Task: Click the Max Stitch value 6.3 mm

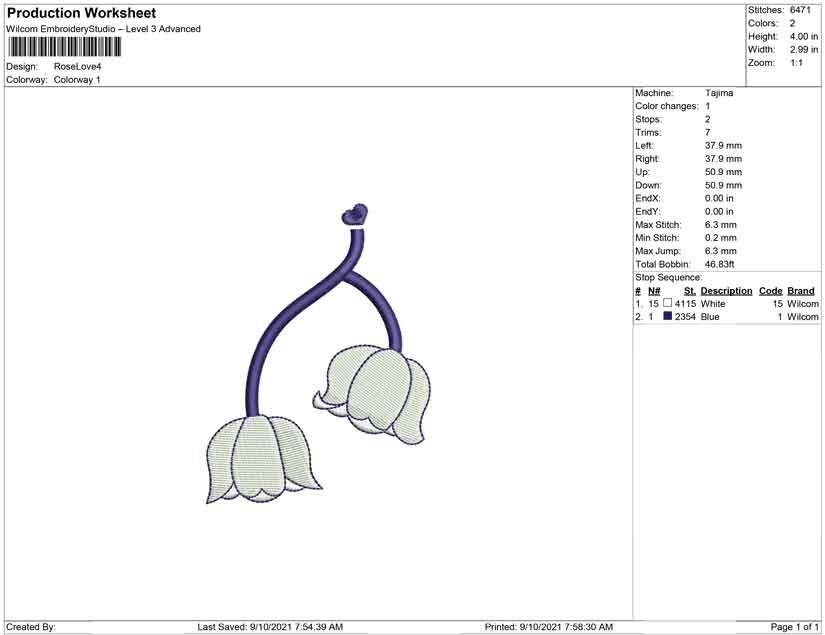Action: point(721,225)
